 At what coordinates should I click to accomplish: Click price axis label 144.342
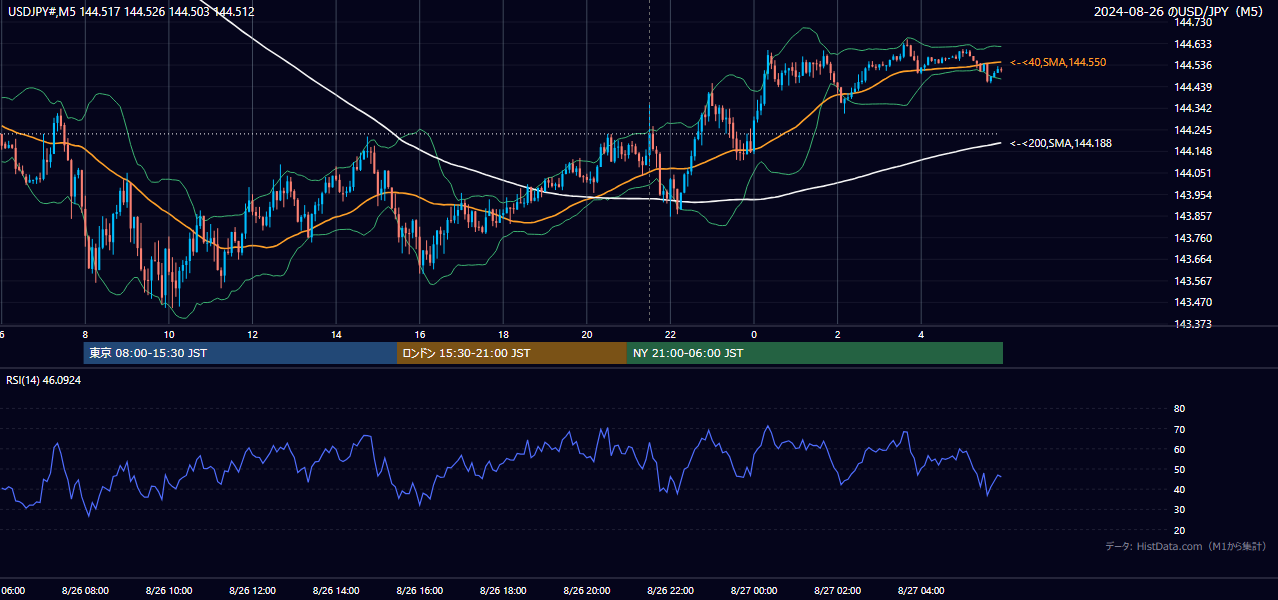click(1192, 108)
